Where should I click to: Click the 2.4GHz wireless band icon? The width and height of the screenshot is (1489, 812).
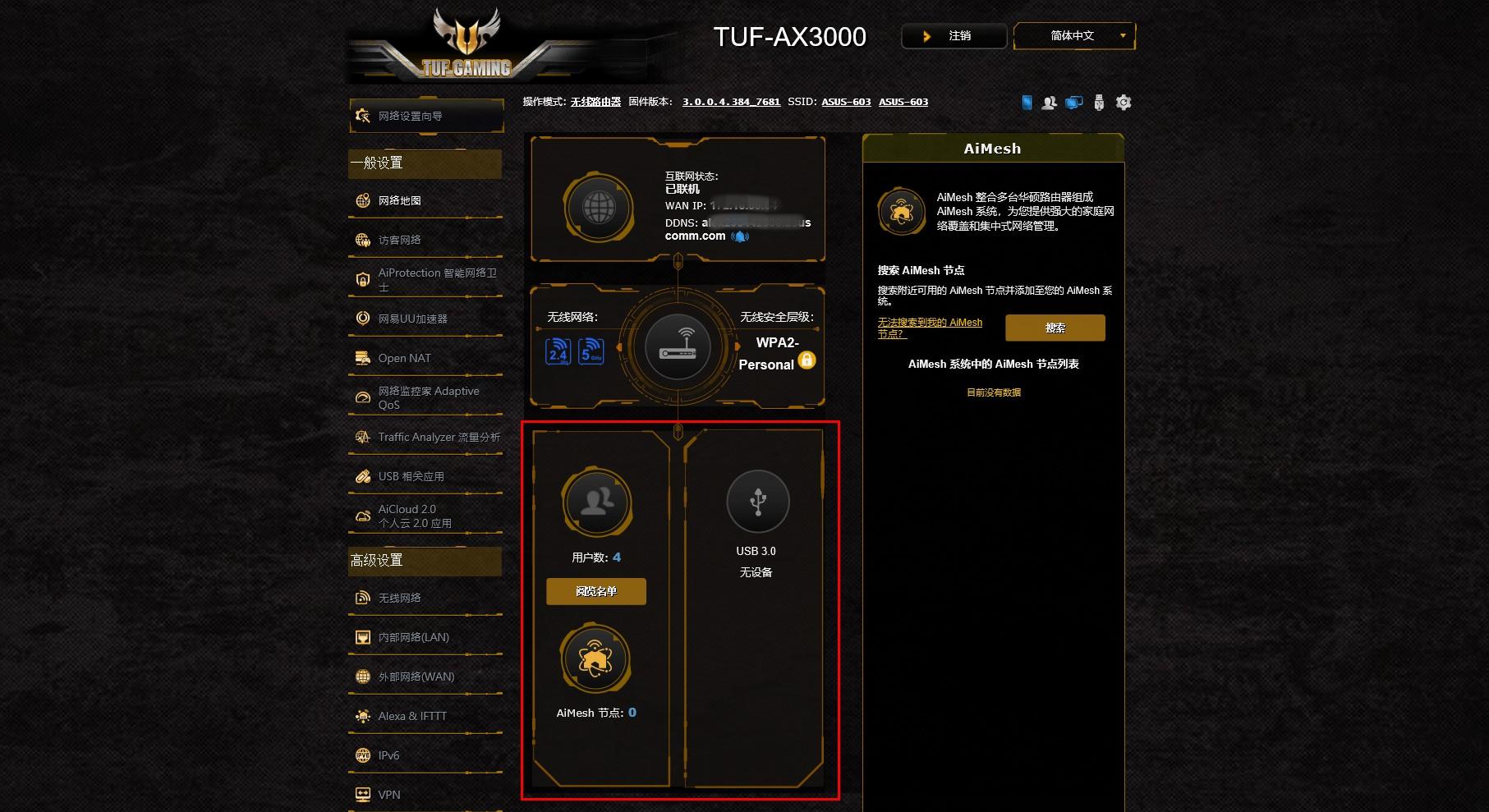558,351
